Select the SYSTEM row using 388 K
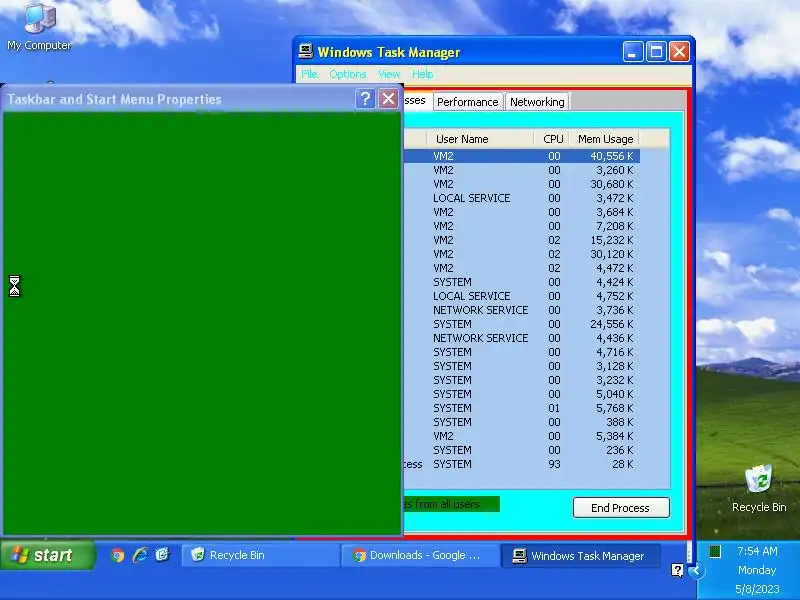 (521, 422)
